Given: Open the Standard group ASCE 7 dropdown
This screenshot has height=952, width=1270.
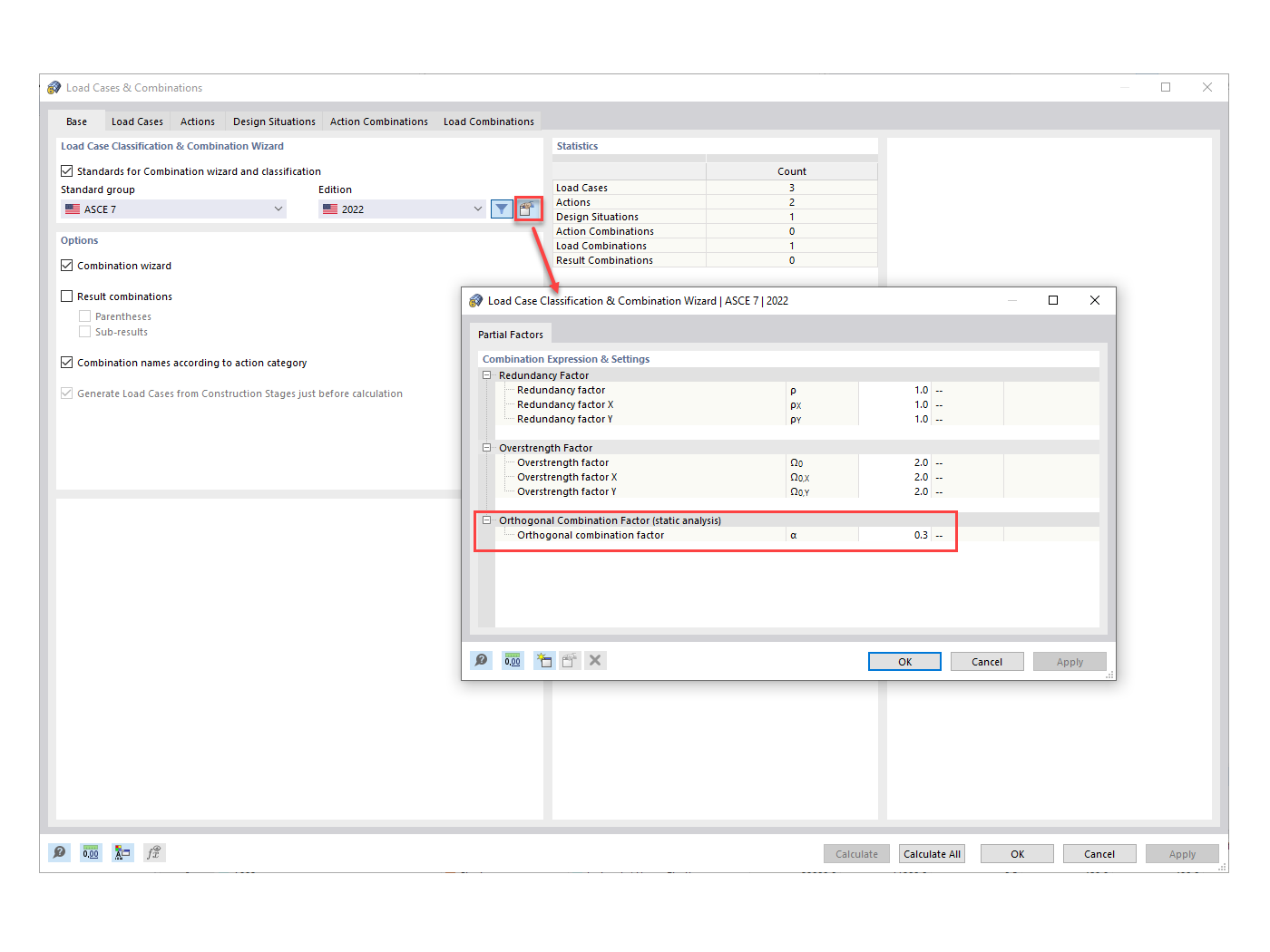Looking at the screenshot, I should (173, 209).
